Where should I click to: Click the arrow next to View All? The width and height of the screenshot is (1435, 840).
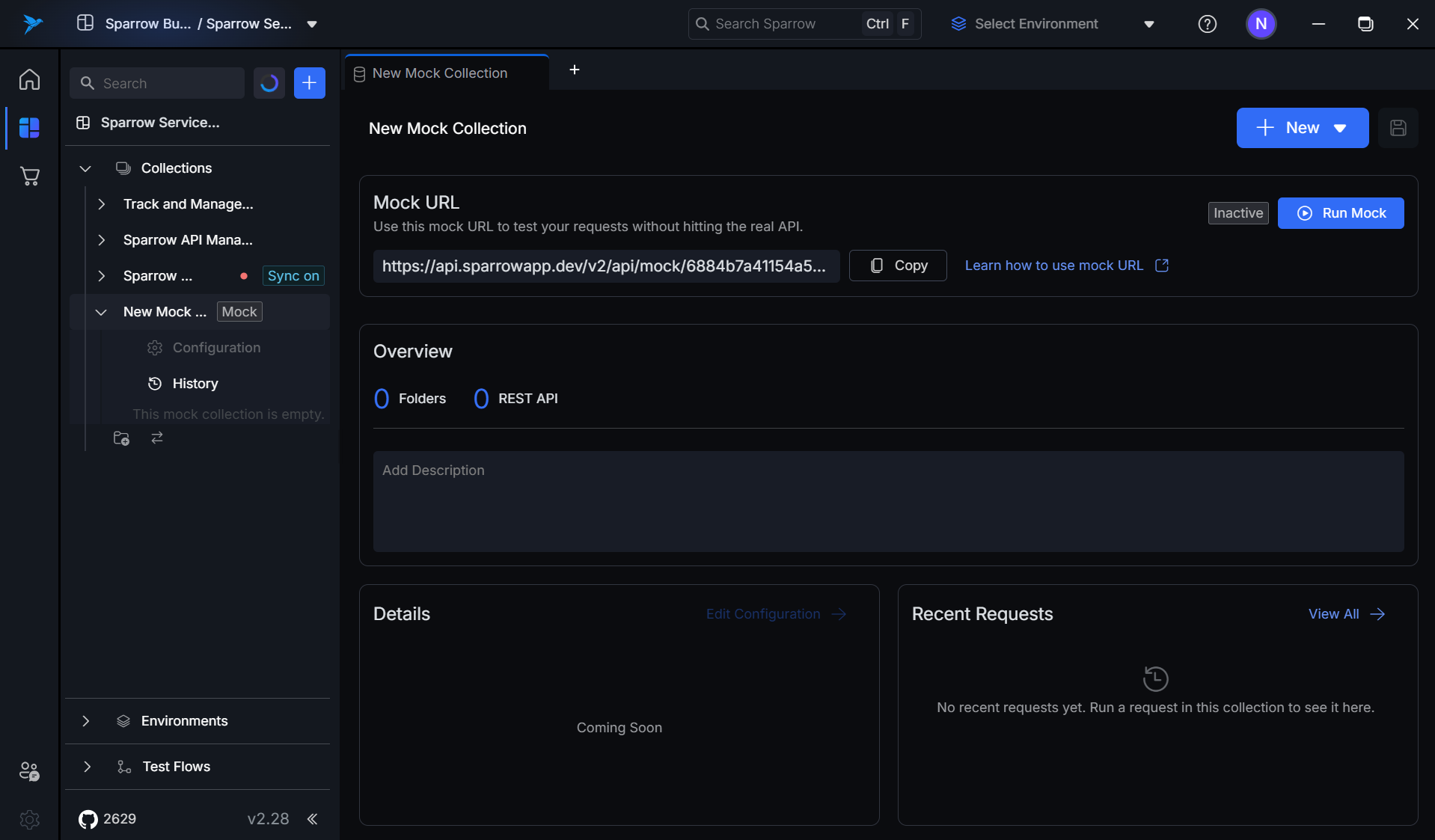pyautogui.click(x=1377, y=614)
